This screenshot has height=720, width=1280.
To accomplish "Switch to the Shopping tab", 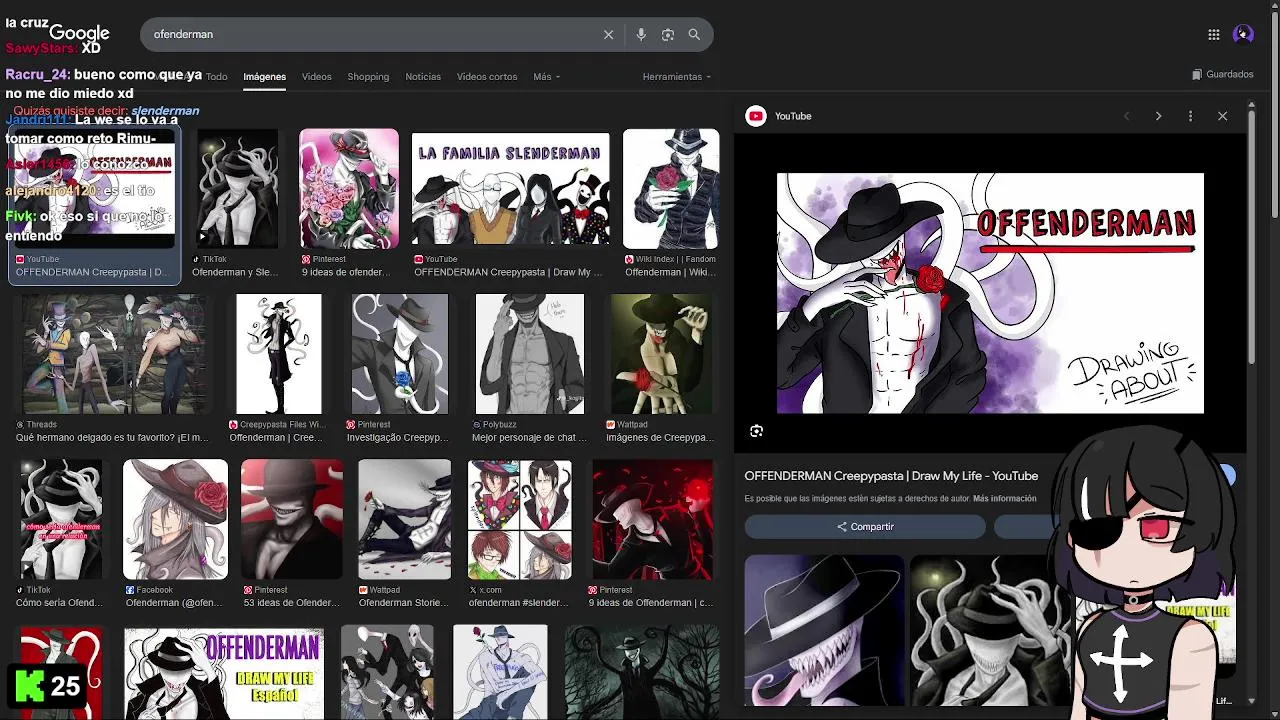I will pos(368,76).
